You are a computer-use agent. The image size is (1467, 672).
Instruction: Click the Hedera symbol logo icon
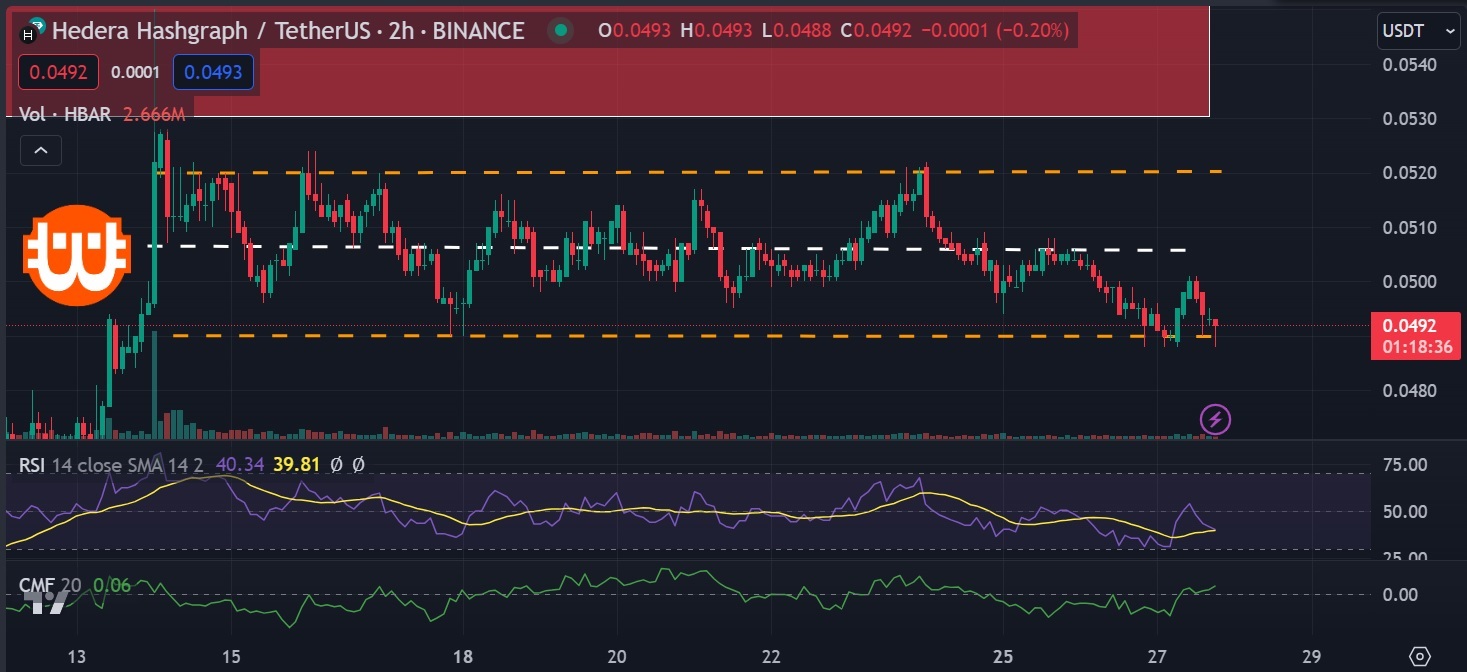33,31
